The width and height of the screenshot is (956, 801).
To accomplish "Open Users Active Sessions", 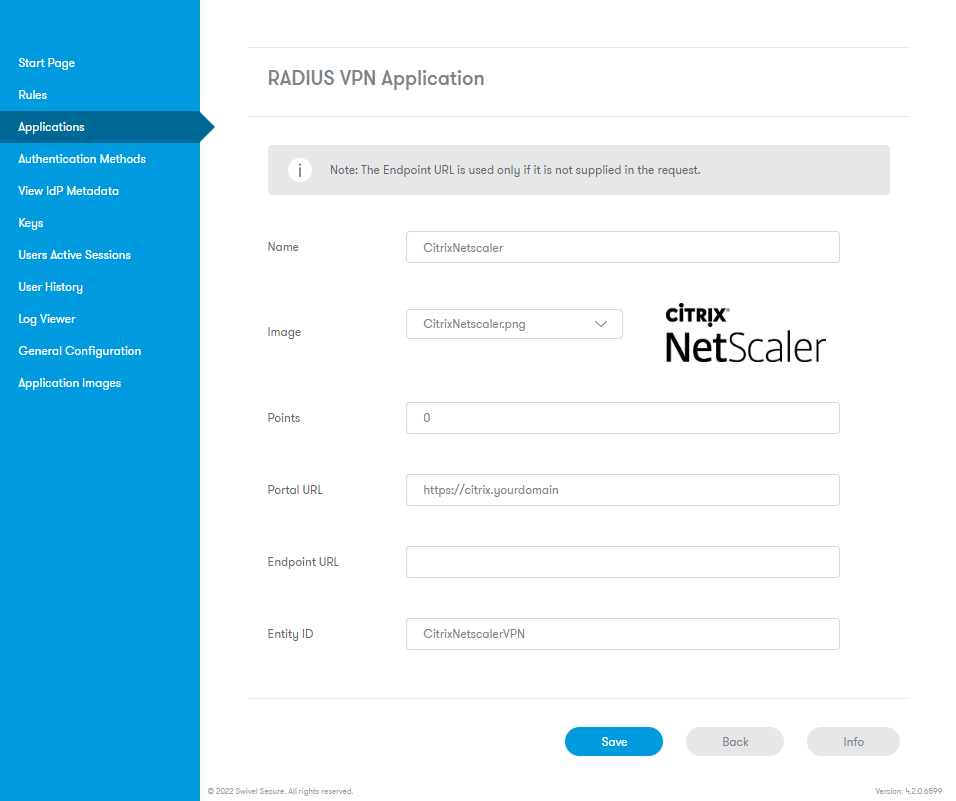I will point(74,254).
